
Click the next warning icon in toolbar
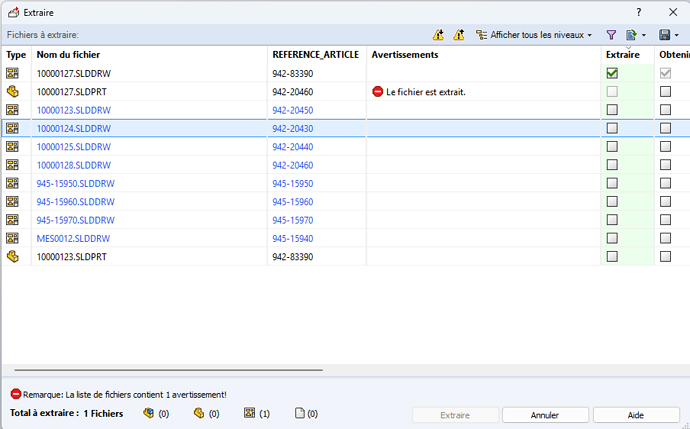click(x=438, y=35)
